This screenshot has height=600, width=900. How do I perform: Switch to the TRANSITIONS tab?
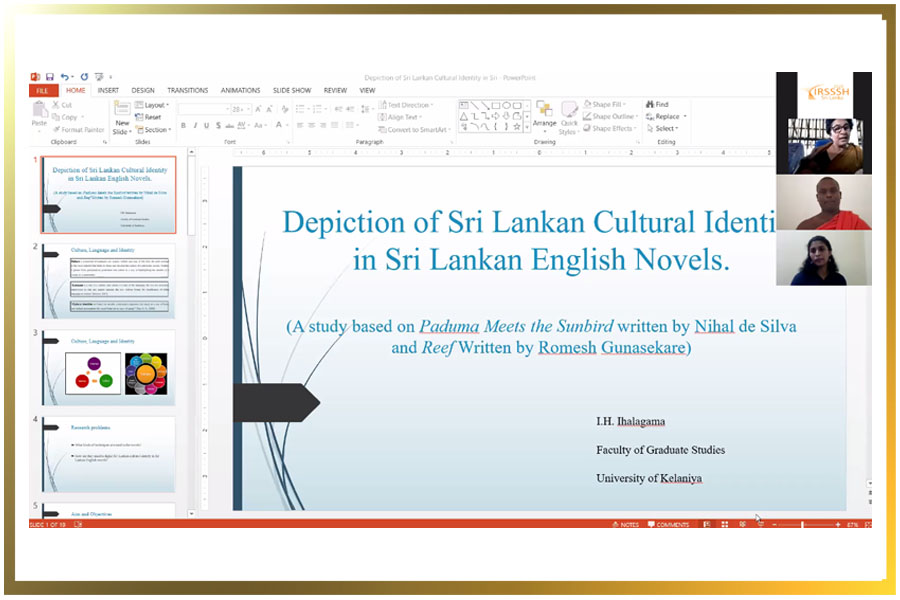188,91
